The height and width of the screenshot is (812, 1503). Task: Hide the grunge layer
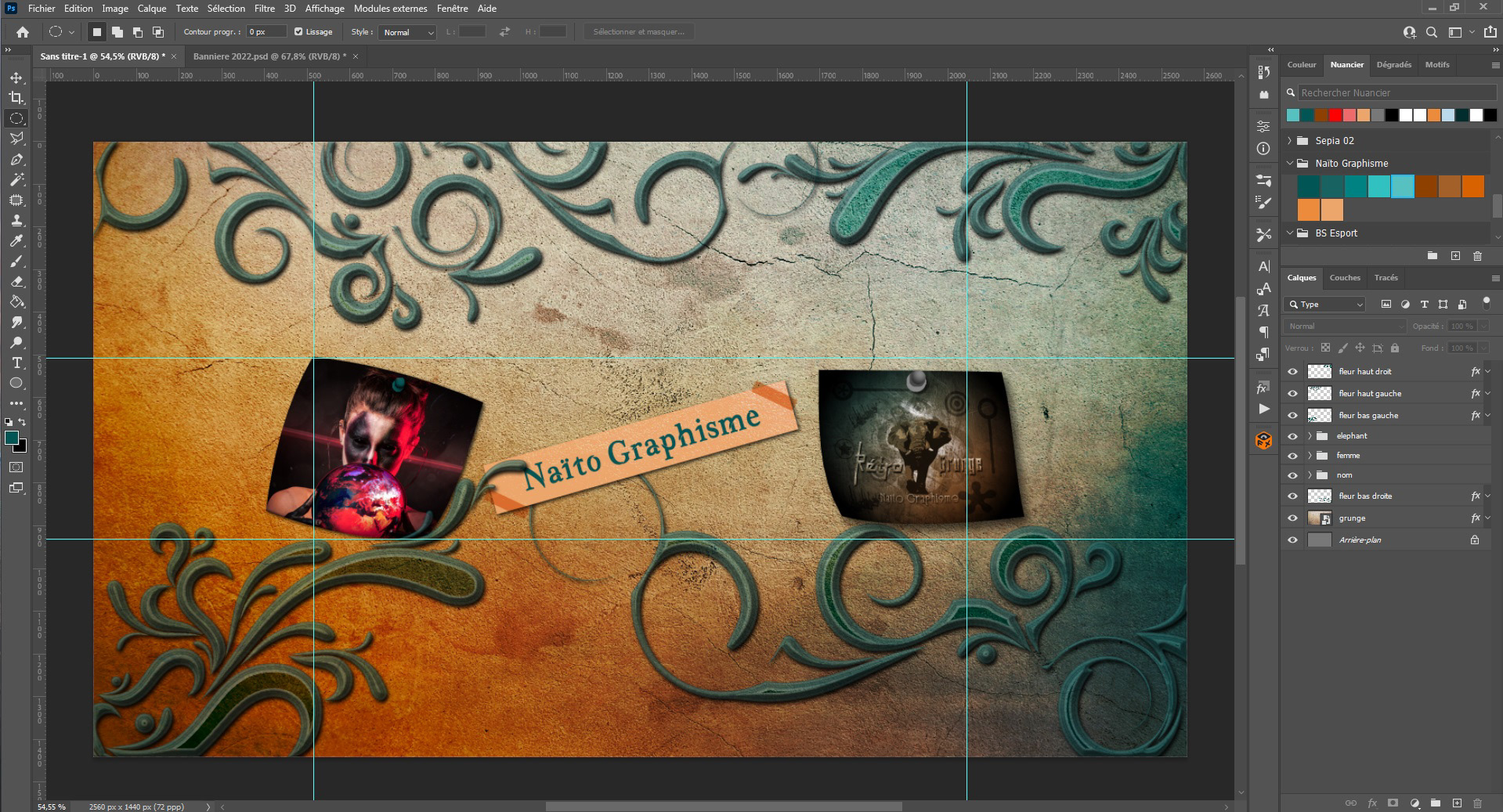point(1293,518)
